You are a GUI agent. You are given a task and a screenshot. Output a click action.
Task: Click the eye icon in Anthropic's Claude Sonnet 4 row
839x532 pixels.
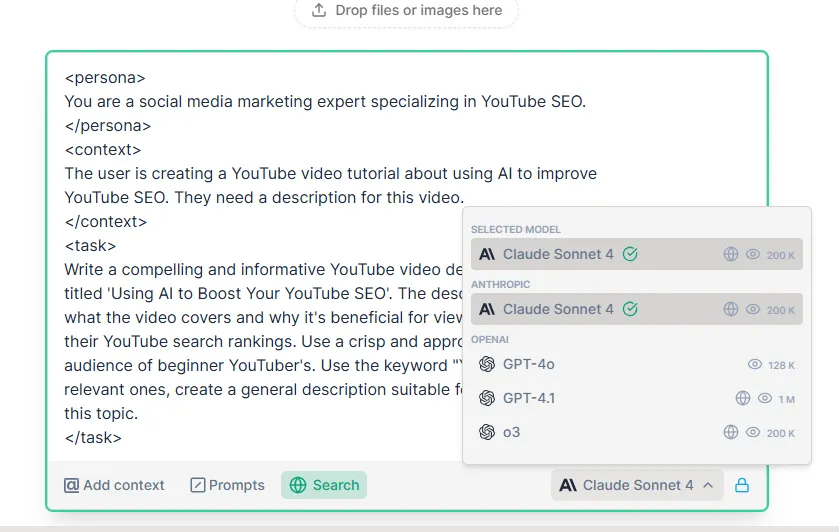tap(753, 309)
